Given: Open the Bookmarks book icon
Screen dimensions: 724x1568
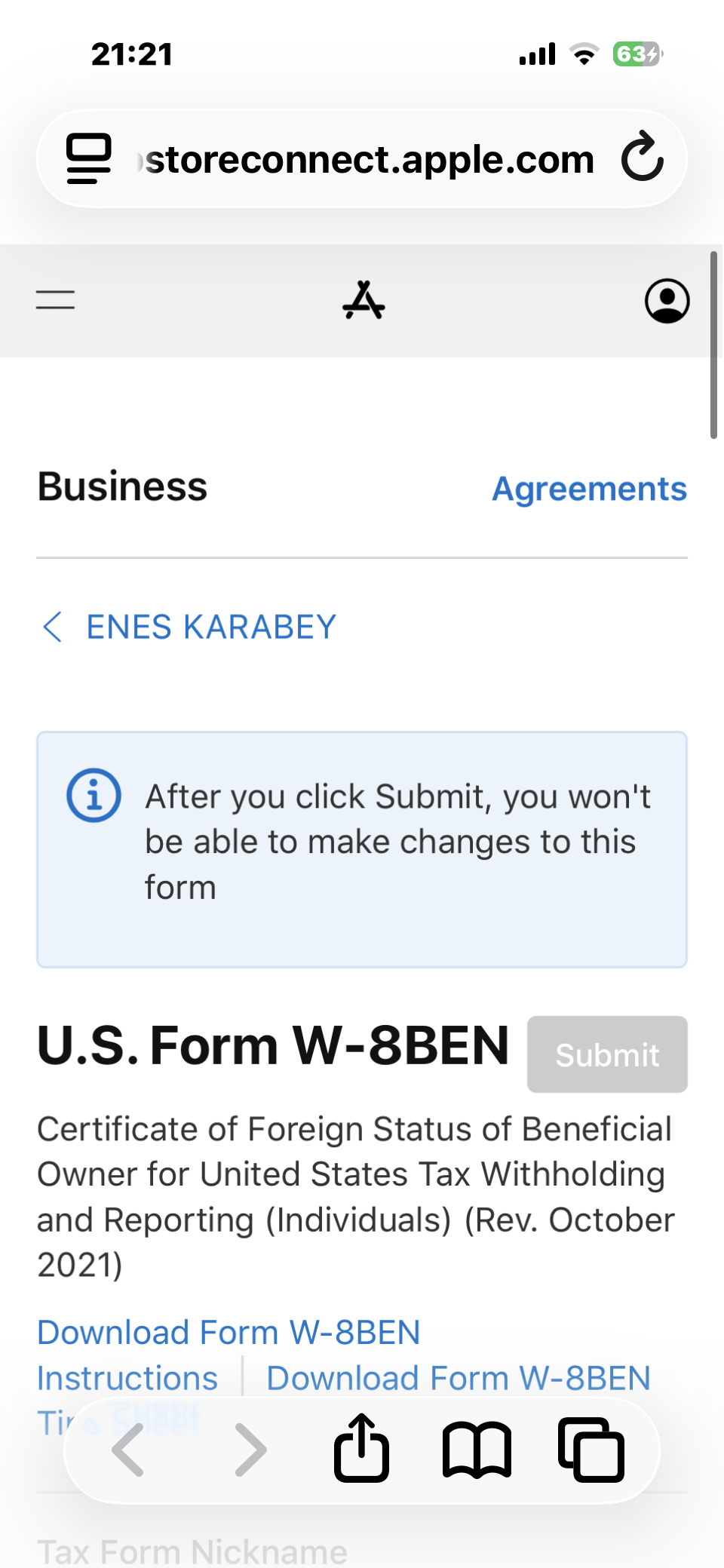Looking at the screenshot, I should tap(477, 1449).
